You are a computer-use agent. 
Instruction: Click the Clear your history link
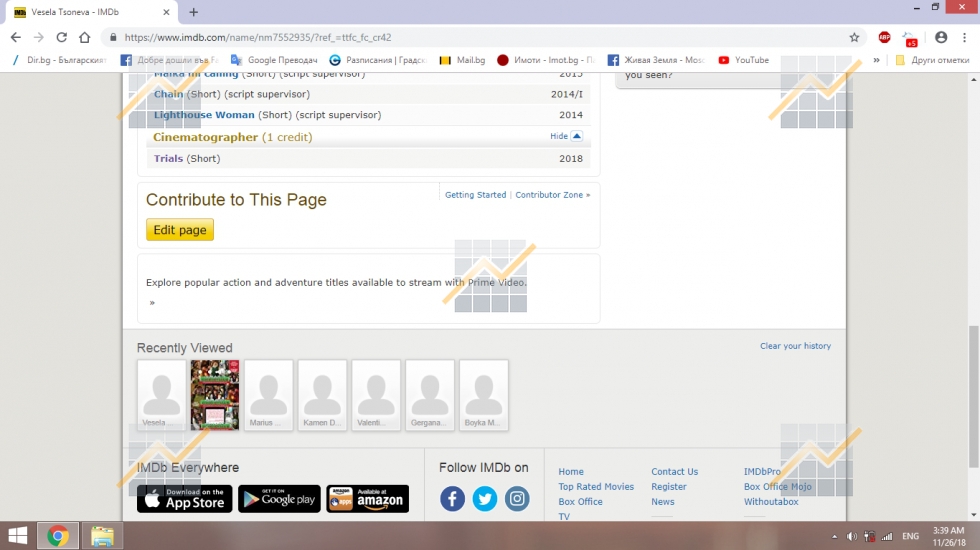point(795,346)
